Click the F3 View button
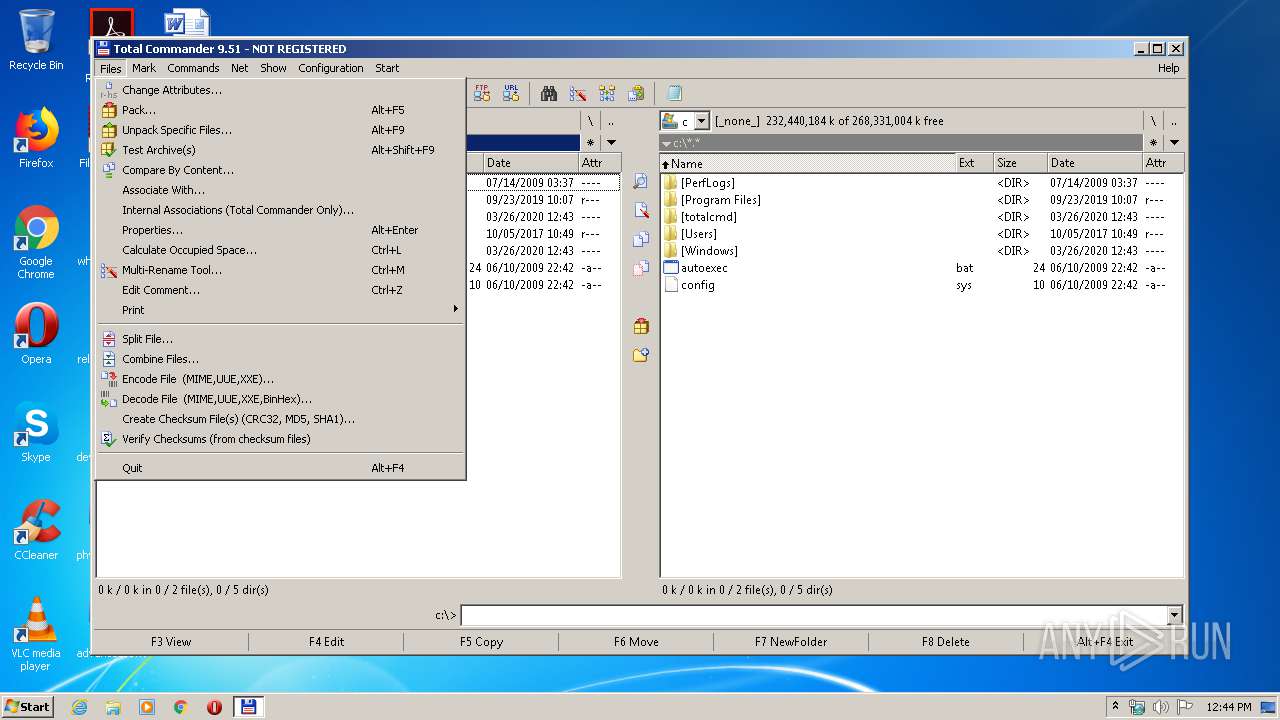Image resolution: width=1280 pixels, height=720 pixels. click(x=171, y=642)
